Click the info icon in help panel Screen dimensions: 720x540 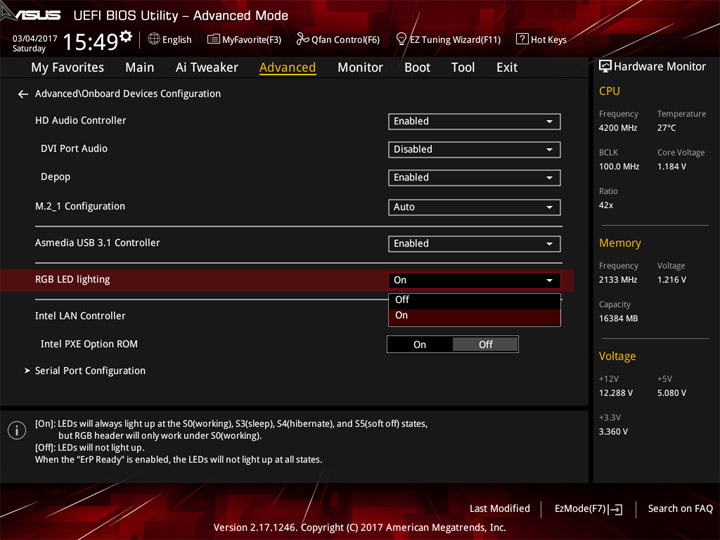pos(17,430)
